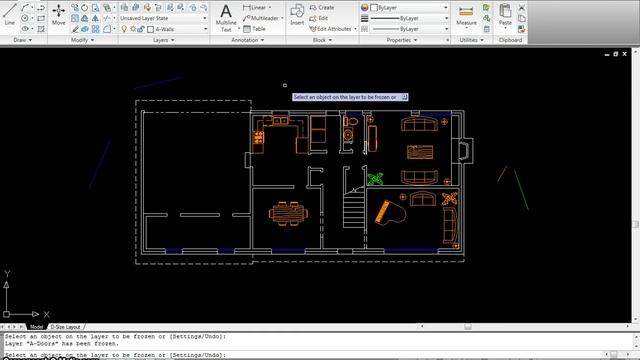Open the Layer Properties manager icon
The height and width of the screenshot is (360, 640).
pos(124,7)
